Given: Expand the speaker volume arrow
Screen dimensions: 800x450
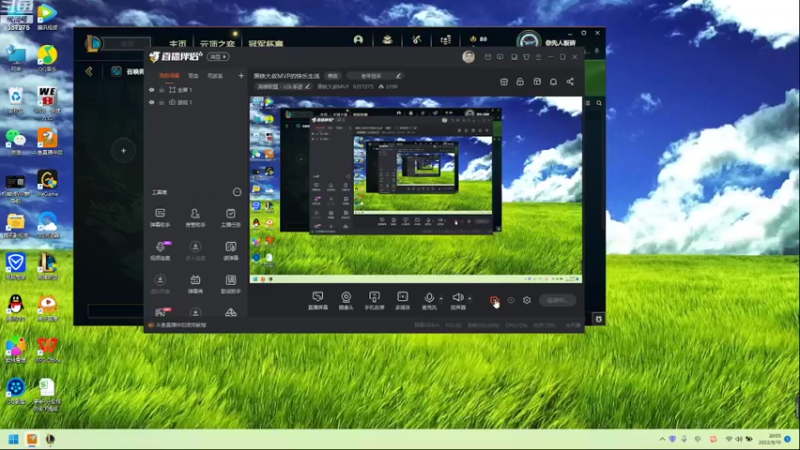Looking at the screenshot, I should pyautogui.click(x=470, y=298).
